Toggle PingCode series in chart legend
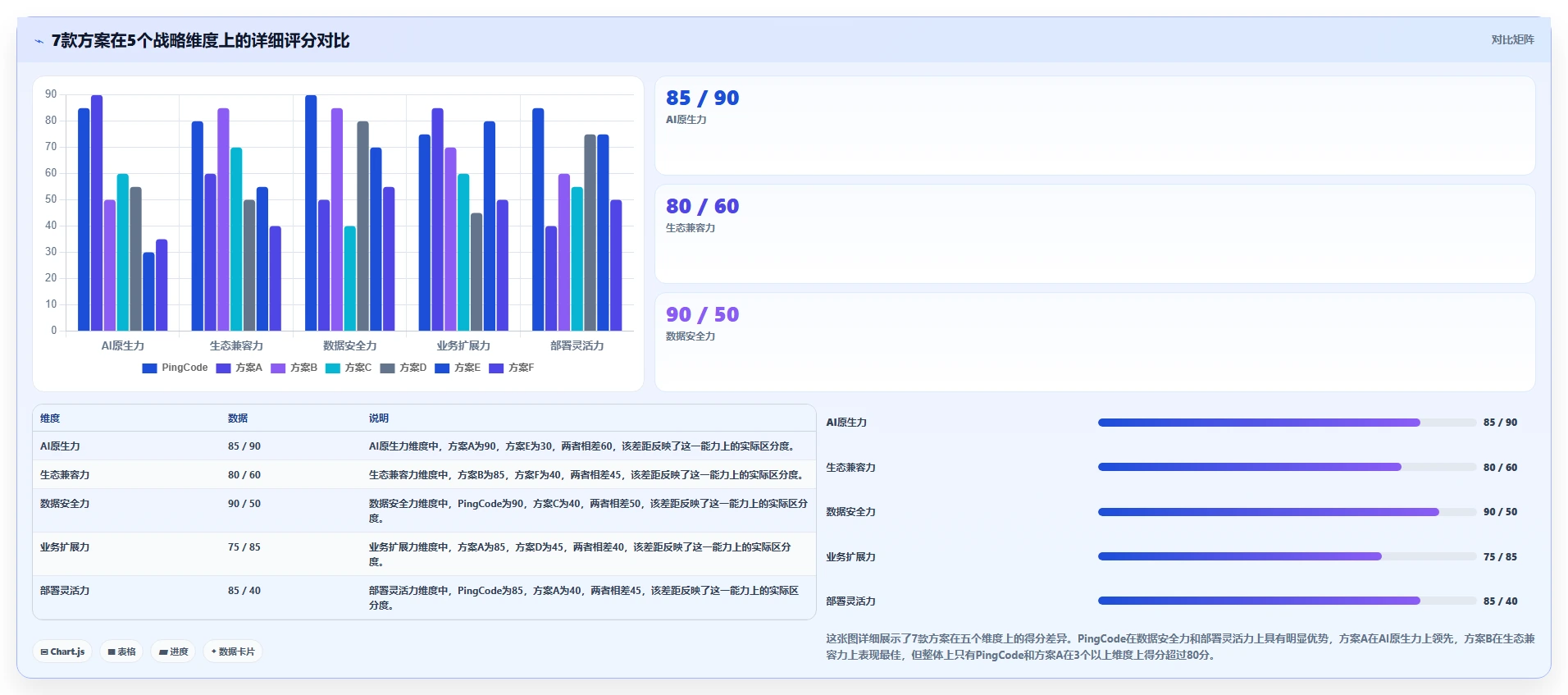Viewport: 1568px width, 695px height. click(175, 368)
